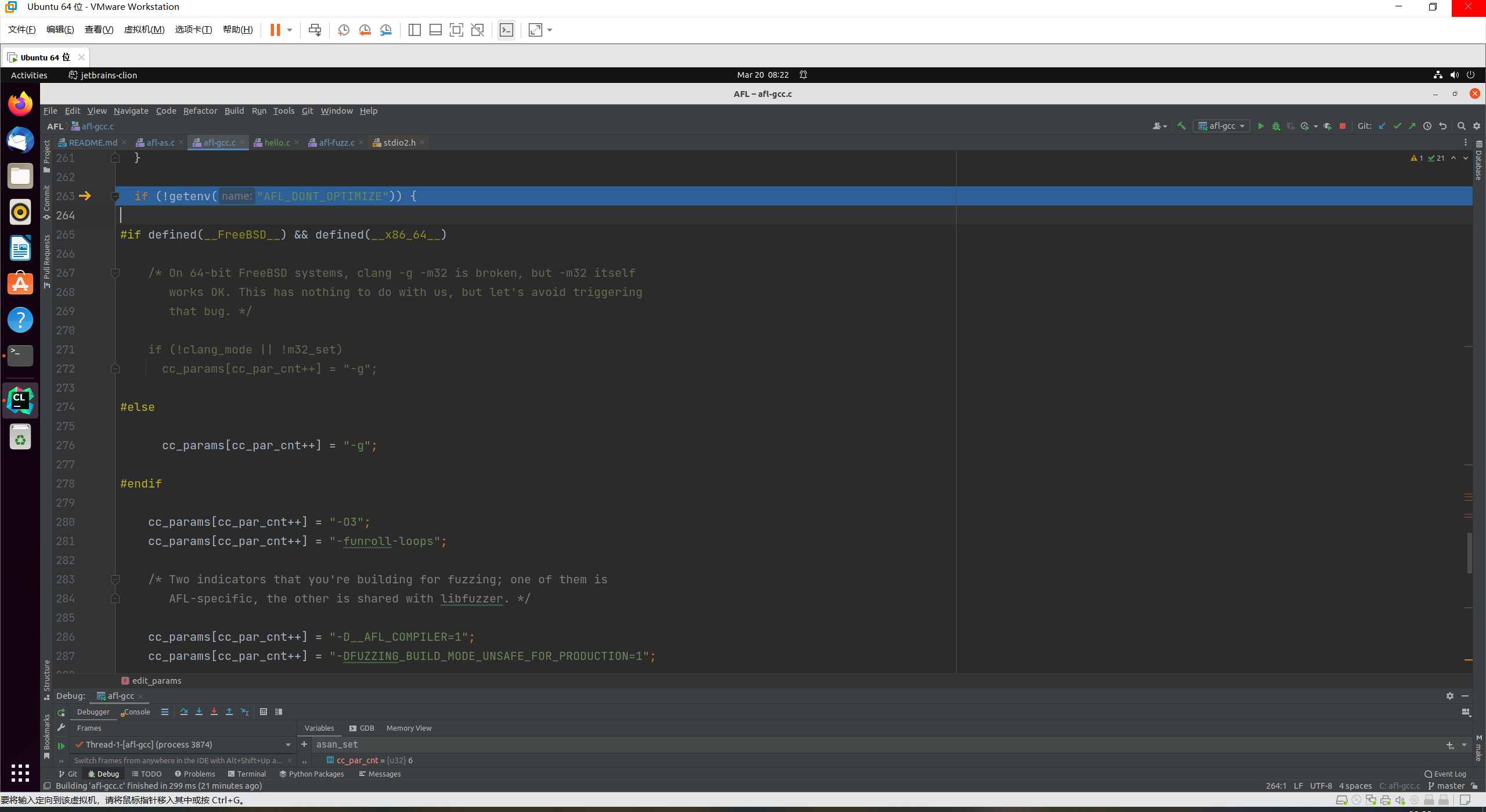This screenshot has height=812, width=1486.
Task: Click Show Execution Point icon
Action: click(165, 712)
